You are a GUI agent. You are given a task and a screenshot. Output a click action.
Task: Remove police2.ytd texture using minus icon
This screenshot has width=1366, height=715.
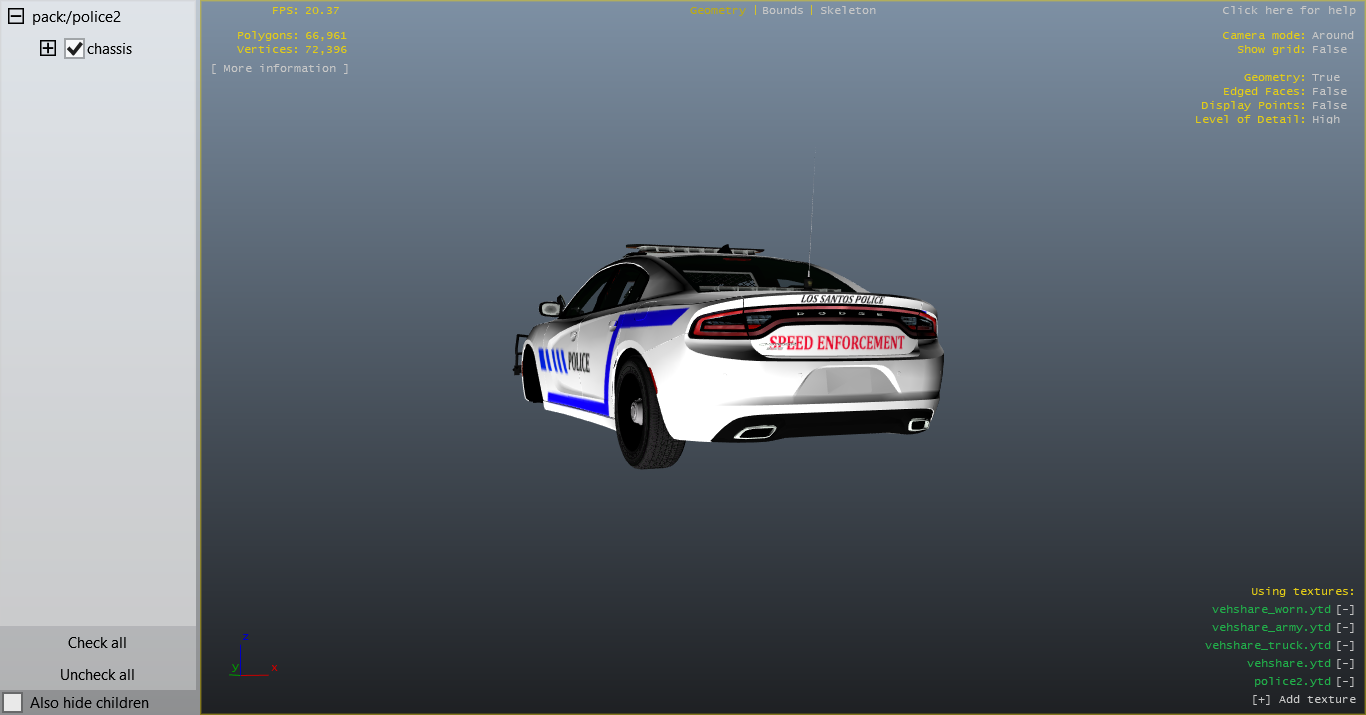[1345, 682]
